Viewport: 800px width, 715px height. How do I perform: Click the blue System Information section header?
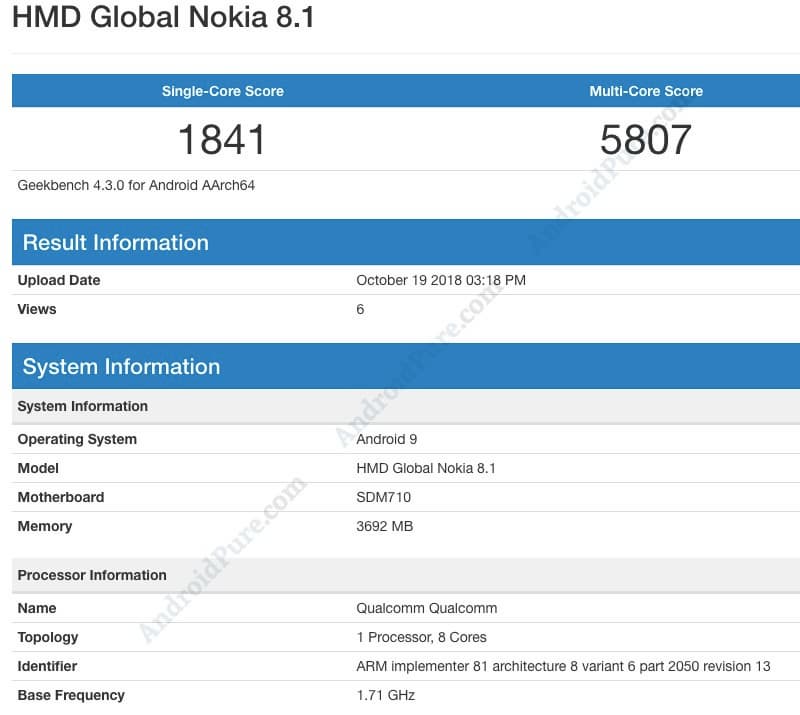pyautogui.click(x=121, y=367)
